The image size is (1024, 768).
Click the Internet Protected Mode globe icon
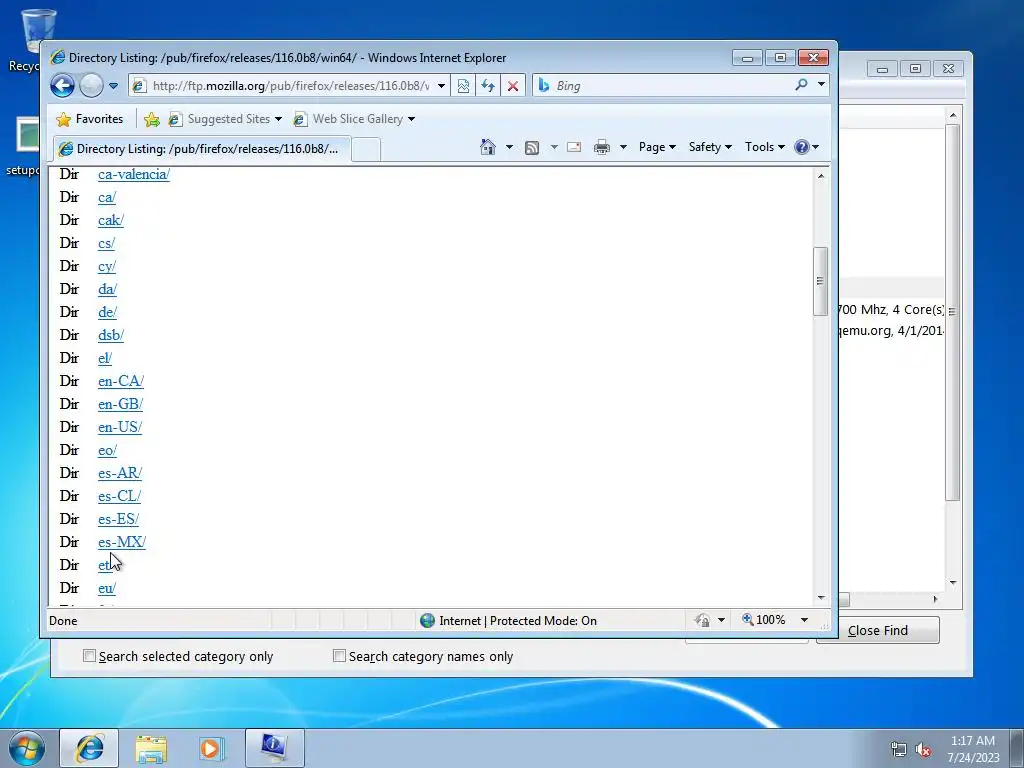coord(428,620)
